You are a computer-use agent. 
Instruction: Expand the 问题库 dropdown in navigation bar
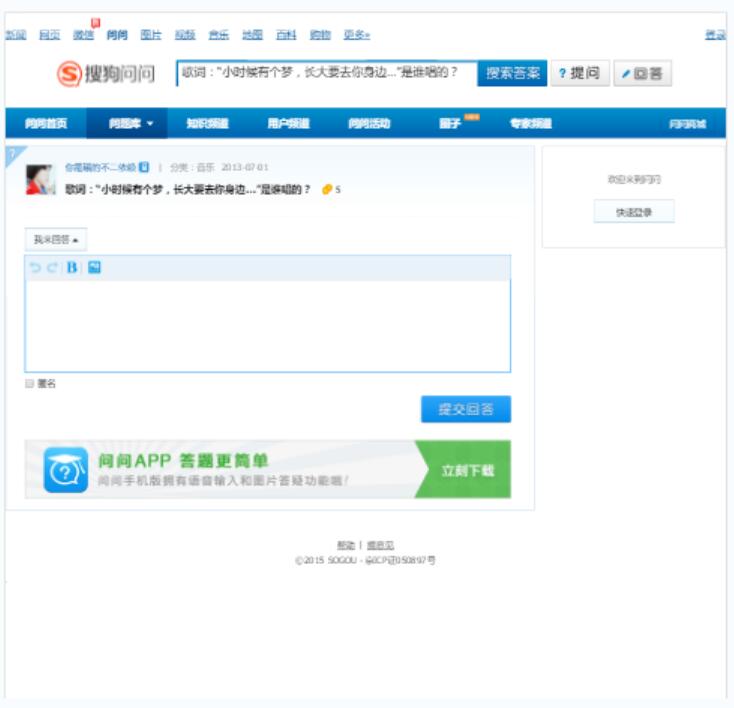131,124
